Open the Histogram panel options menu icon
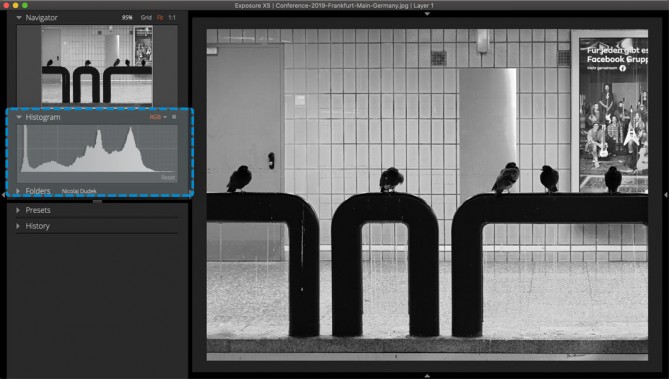669x379 pixels. (x=174, y=117)
